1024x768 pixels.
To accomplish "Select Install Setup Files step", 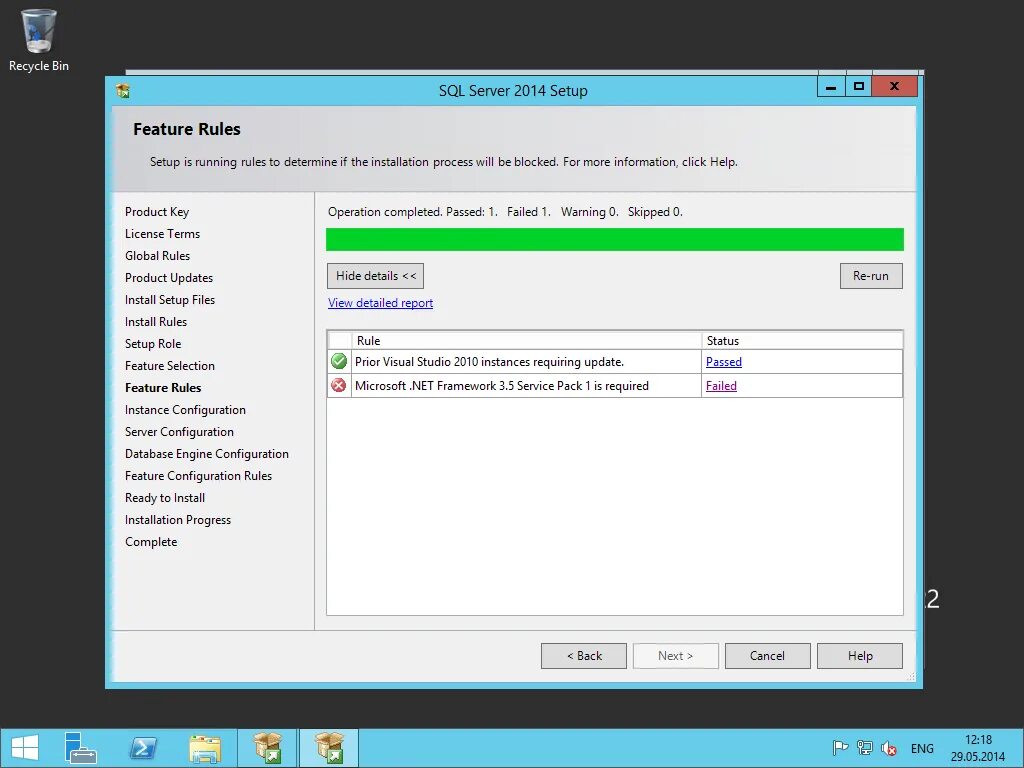I will pyautogui.click(x=170, y=300).
